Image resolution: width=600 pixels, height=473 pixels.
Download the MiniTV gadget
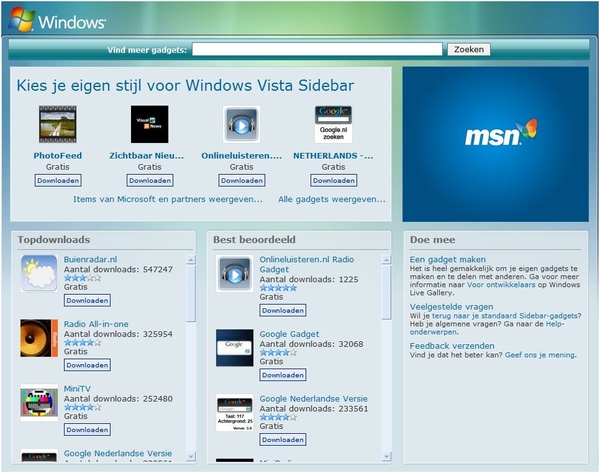(87, 430)
